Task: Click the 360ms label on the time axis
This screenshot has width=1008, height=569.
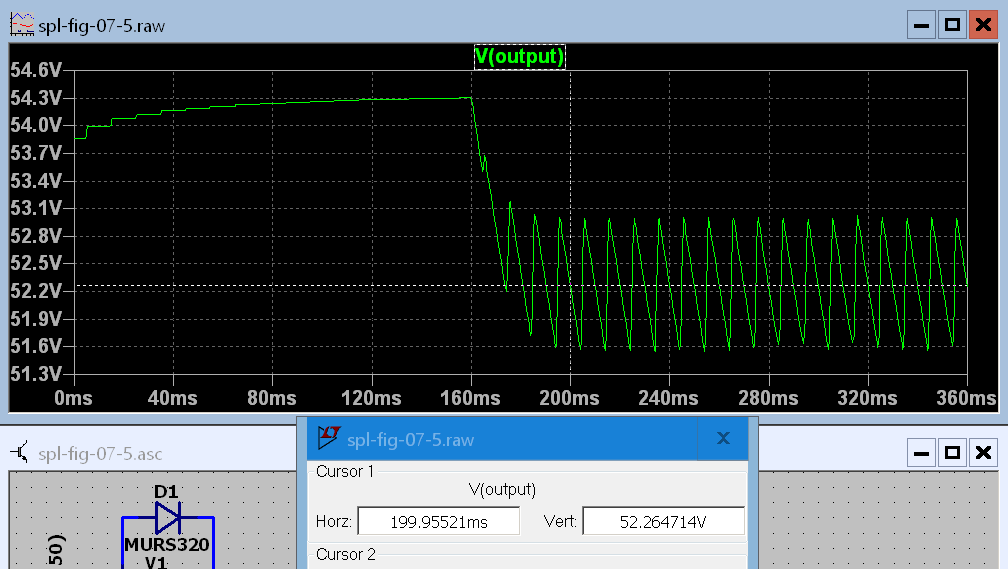Action: point(966,398)
